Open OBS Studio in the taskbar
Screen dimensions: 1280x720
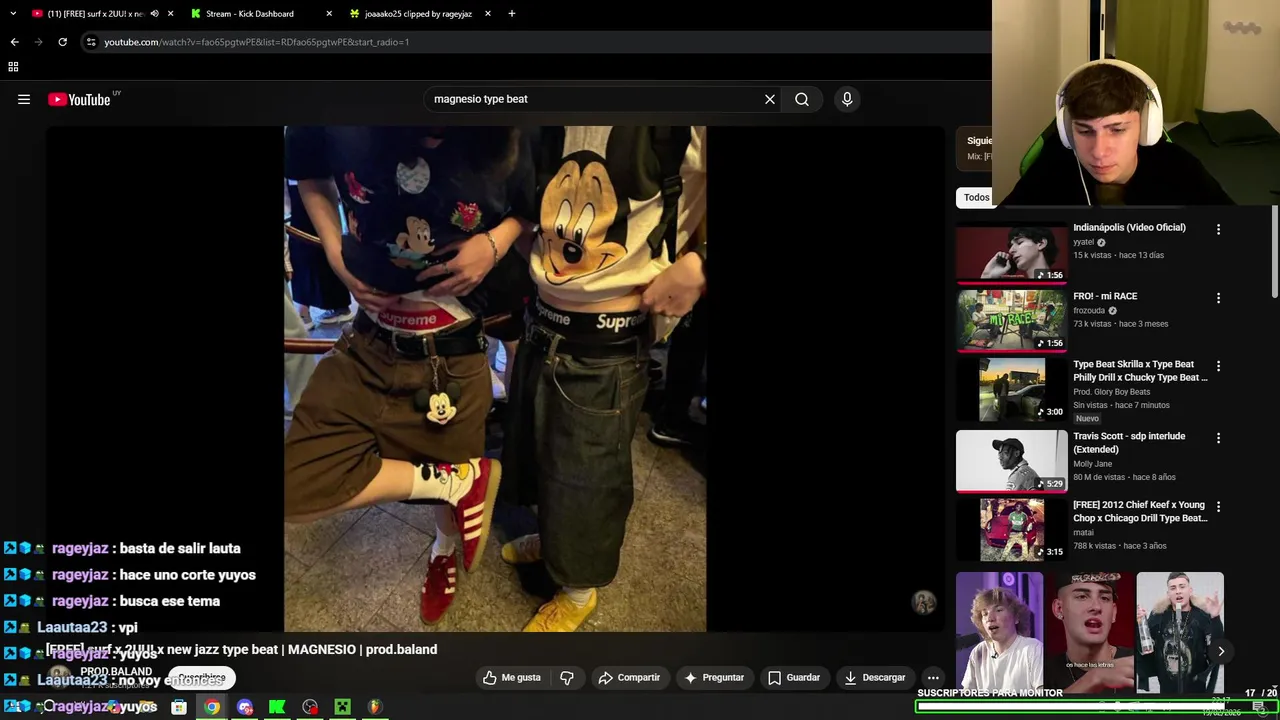coord(310,707)
